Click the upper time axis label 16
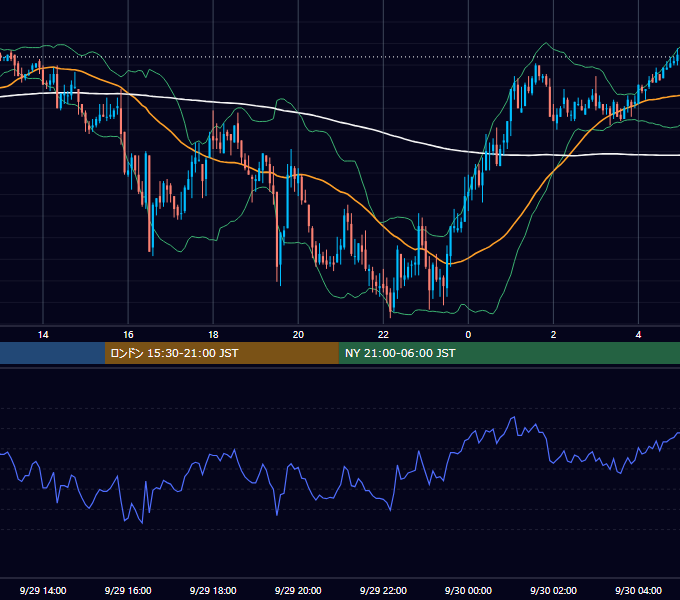This screenshot has width=680, height=600. tap(128, 335)
